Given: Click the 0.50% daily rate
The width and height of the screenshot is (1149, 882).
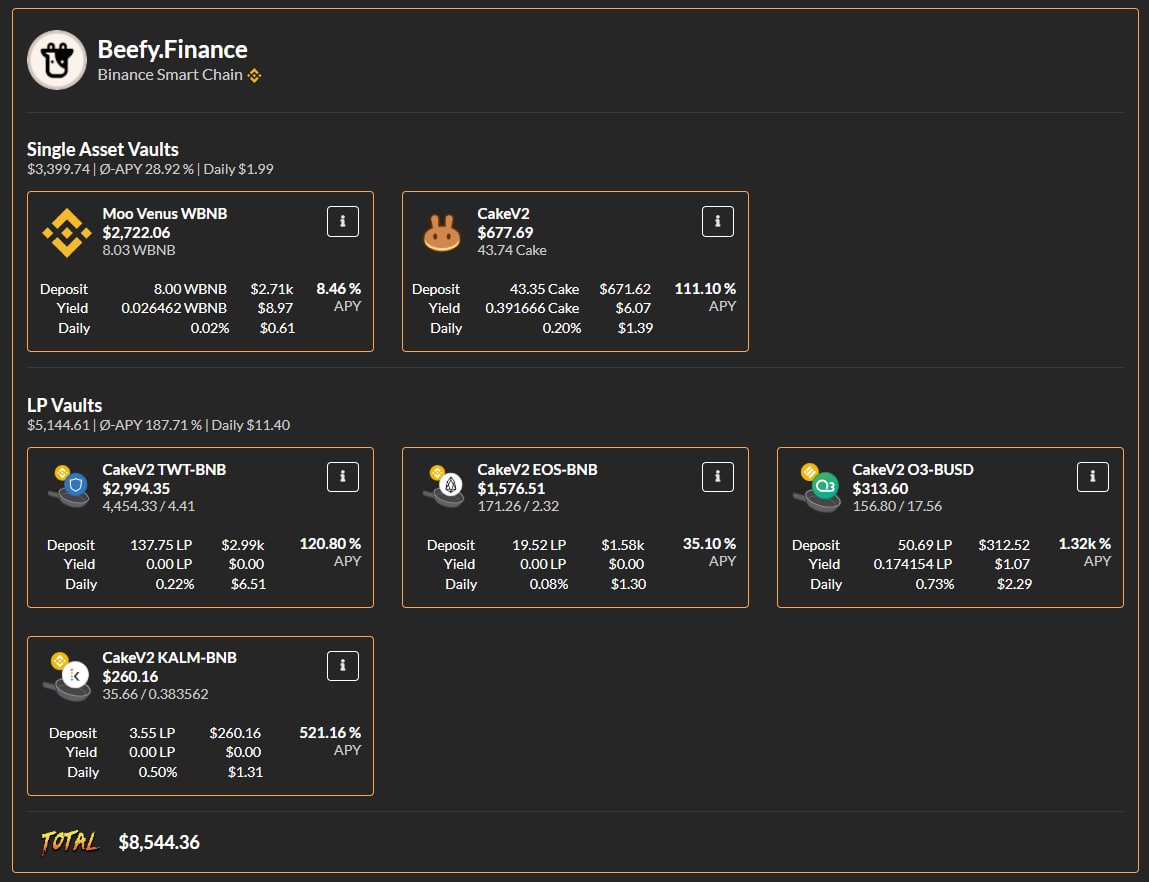Looking at the screenshot, I should click(x=158, y=772).
